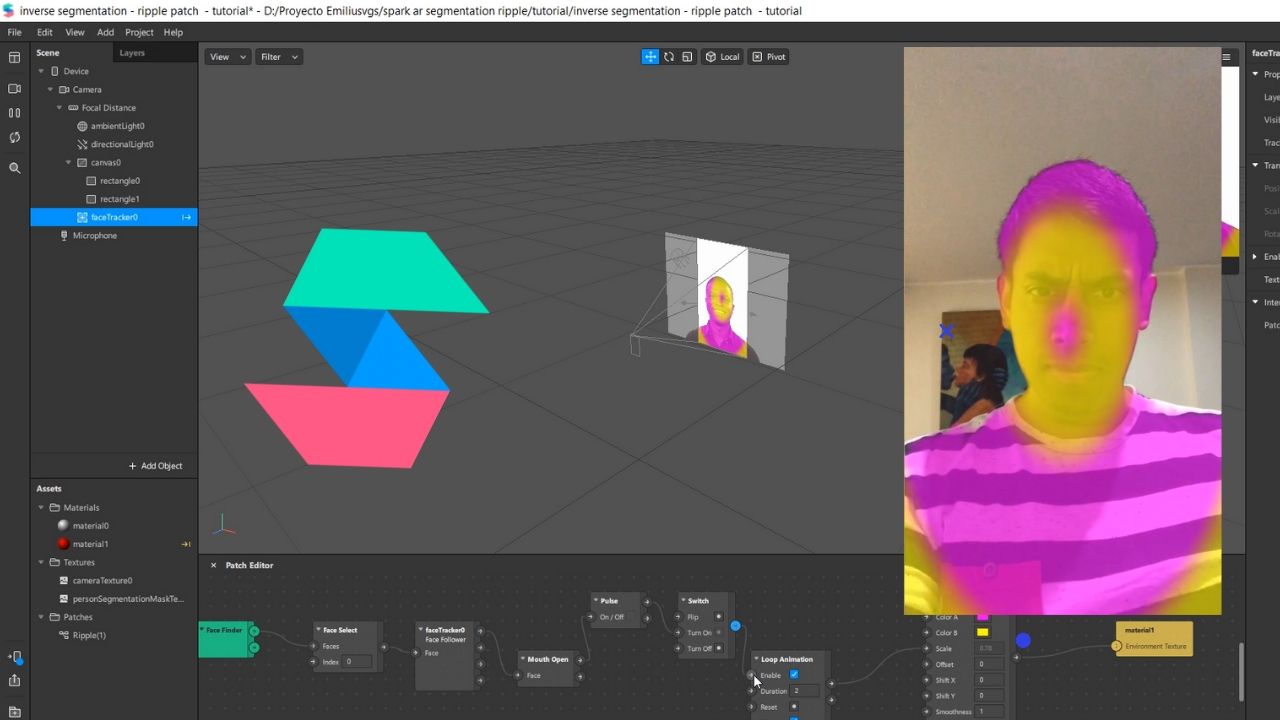Click the restart/sync icon in the left sidebar
The height and width of the screenshot is (720, 1280).
point(14,137)
